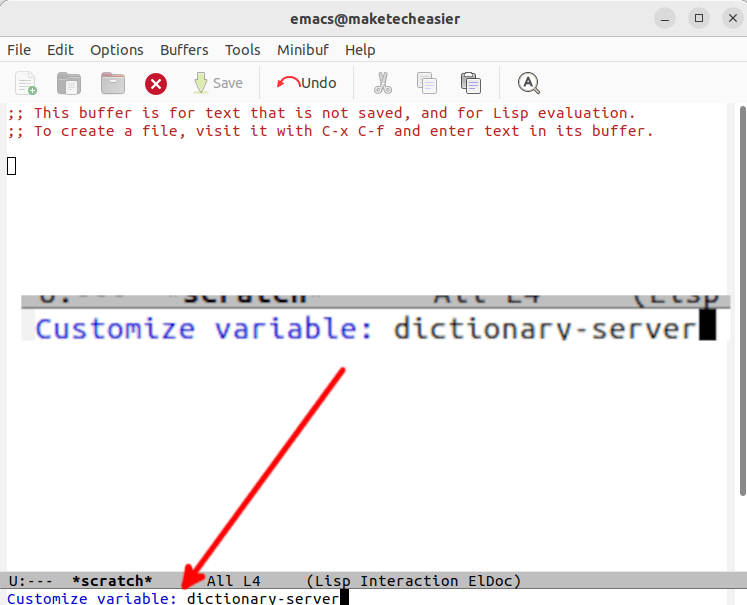Place cursor at empty line four in scratch buffer
This screenshot has width=747, height=605.
click(11, 166)
